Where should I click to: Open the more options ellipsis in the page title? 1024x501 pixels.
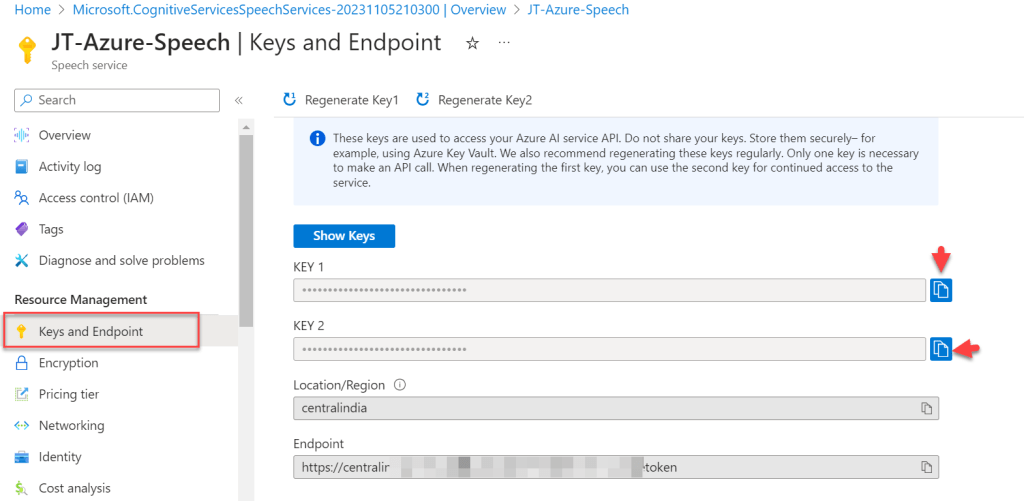[x=504, y=42]
